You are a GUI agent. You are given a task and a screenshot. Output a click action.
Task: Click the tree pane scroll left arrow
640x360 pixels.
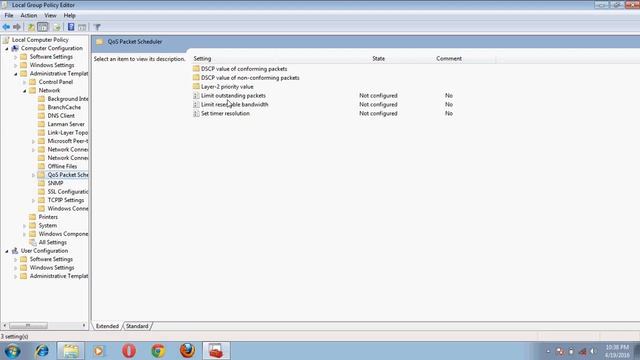pyautogui.click(x=4, y=326)
